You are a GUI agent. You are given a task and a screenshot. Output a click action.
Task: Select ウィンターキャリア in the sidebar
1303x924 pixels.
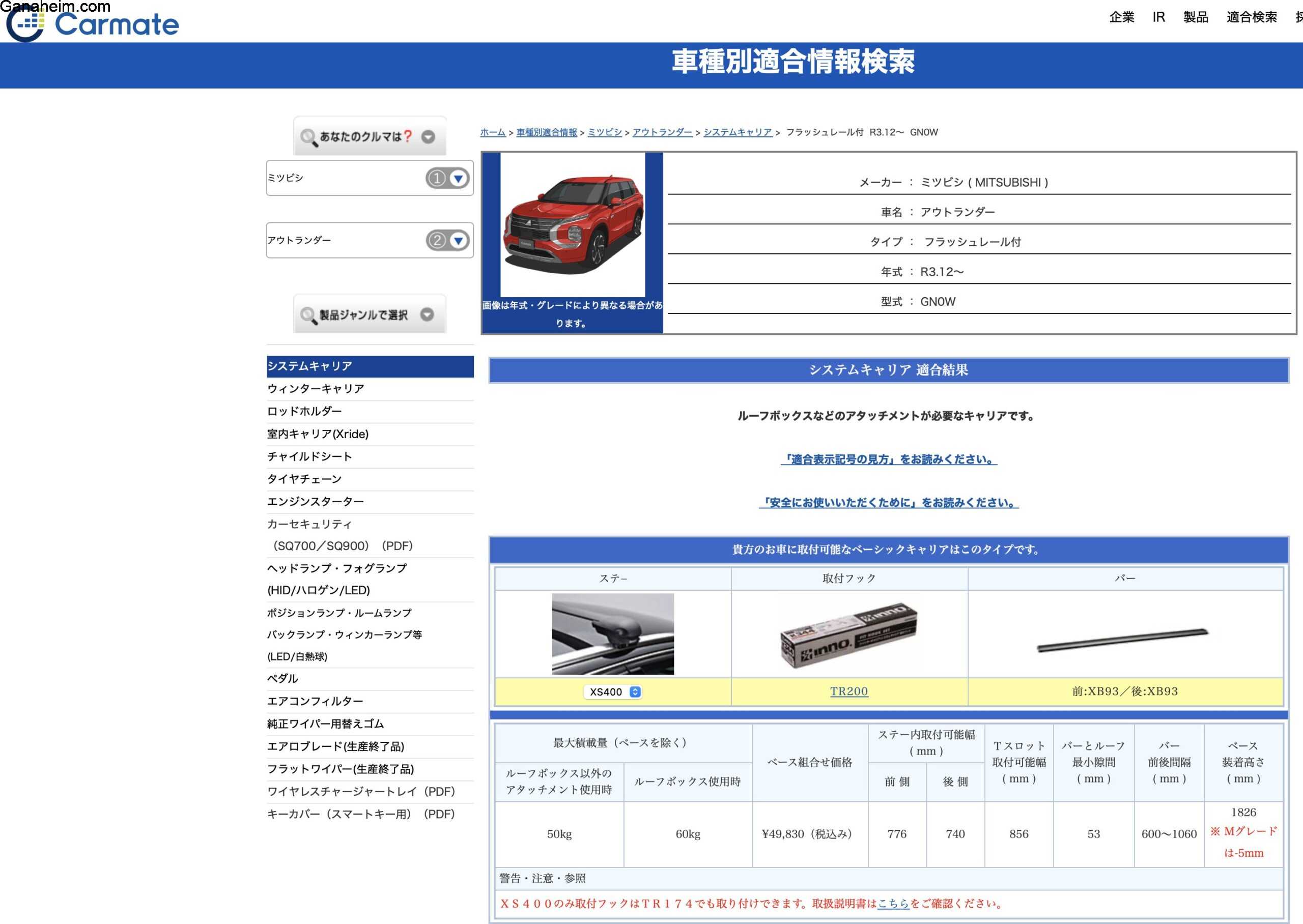click(316, 389)
